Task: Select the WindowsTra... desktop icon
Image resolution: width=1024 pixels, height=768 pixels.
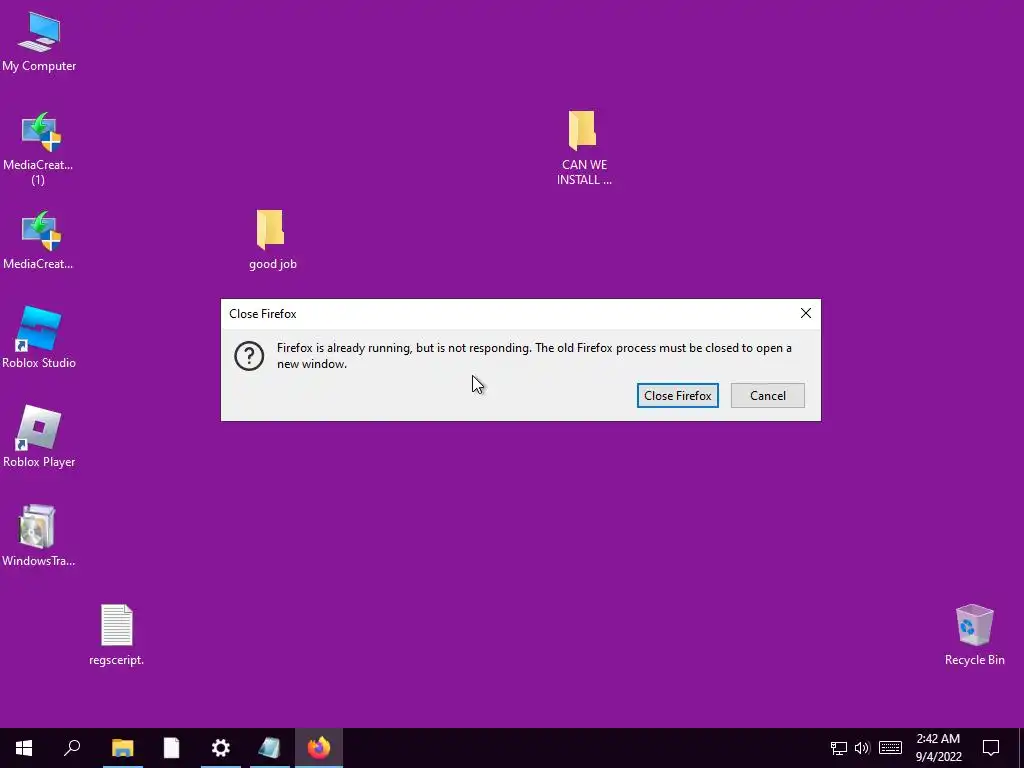Action: pyautogui.click(x=39, y=536)
